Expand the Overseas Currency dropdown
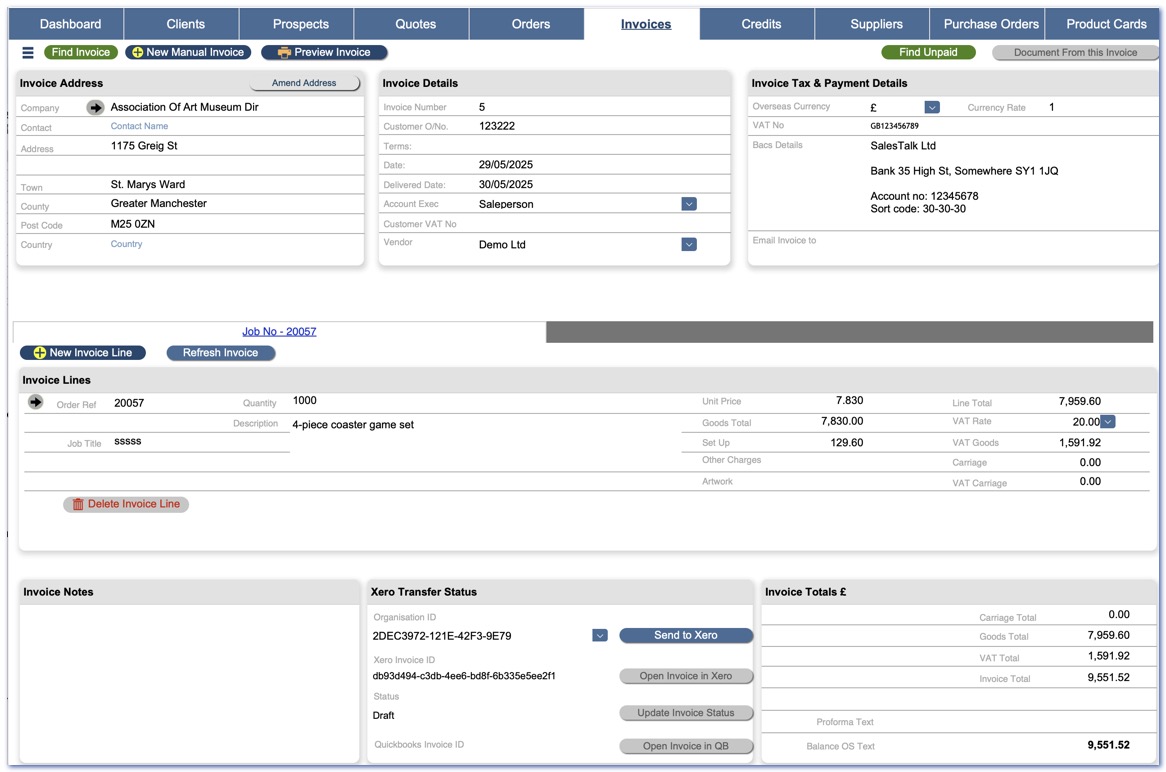The height and width of the screenshot is (772, 1166). coord(932,107)
